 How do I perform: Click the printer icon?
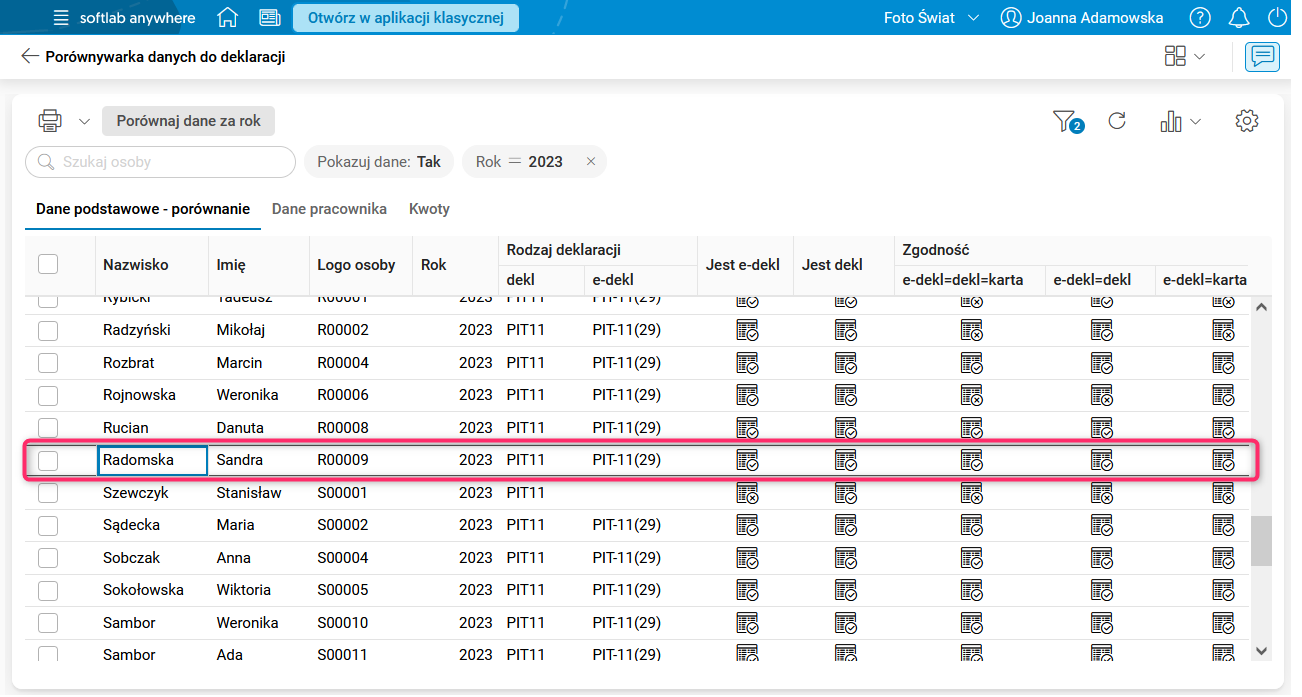pyautogui.click(x=50, y=121)
